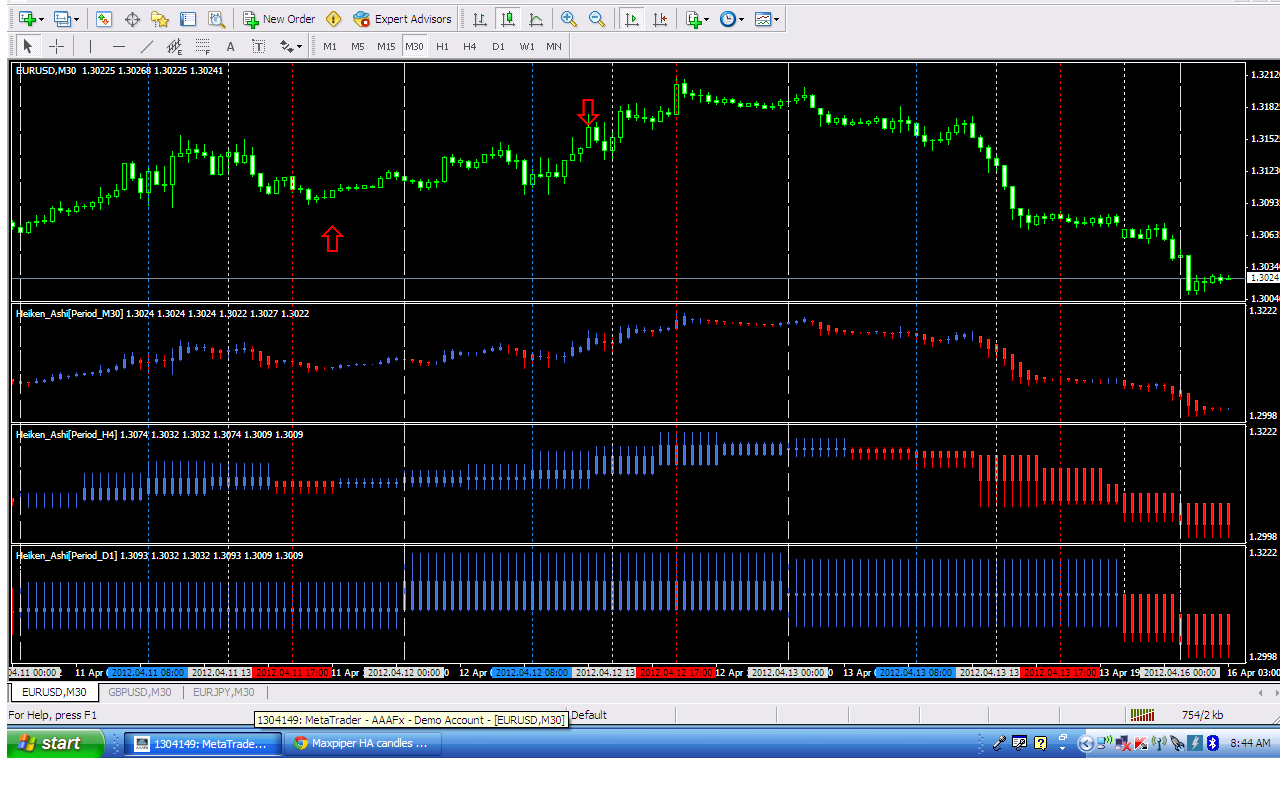Switch to line chart display
1280x800 pixels.
(536, 19)
